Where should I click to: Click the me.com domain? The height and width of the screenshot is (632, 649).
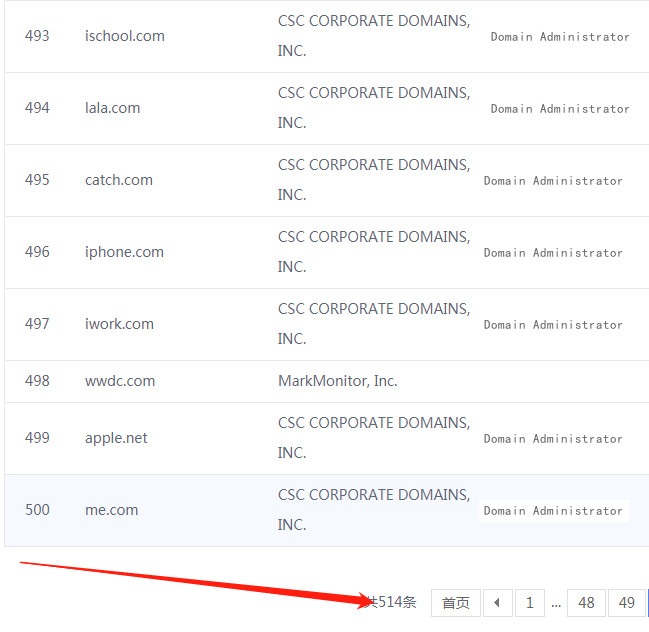point(111,510)
